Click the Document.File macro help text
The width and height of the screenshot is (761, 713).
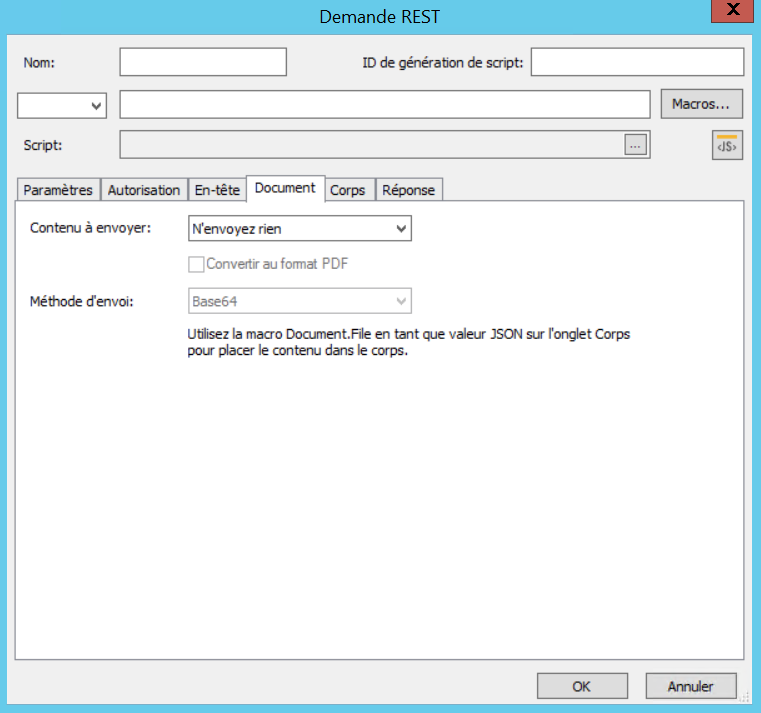pos(409,342)
